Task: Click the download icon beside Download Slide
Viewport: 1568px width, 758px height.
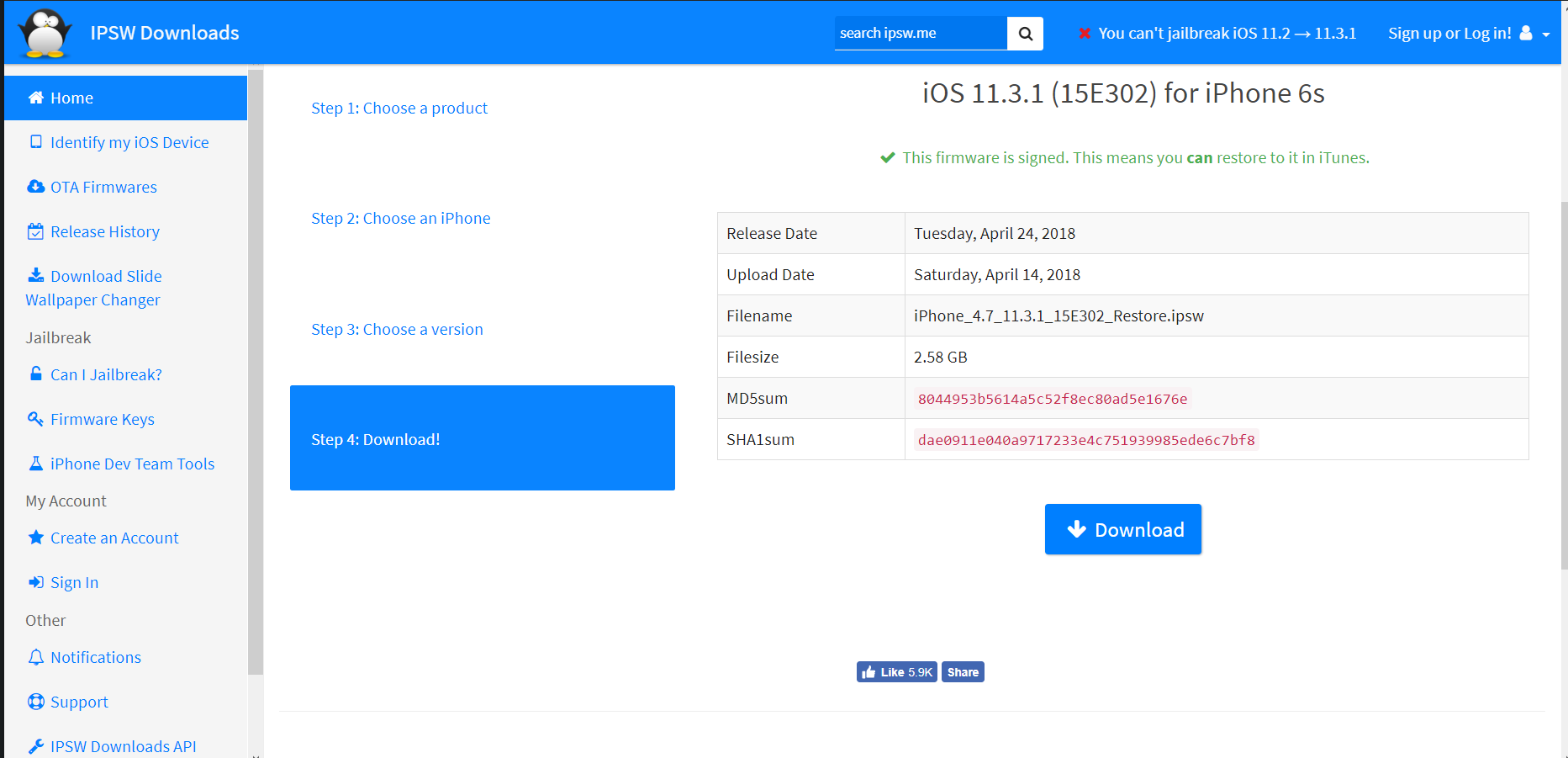Action: point(35,275)
